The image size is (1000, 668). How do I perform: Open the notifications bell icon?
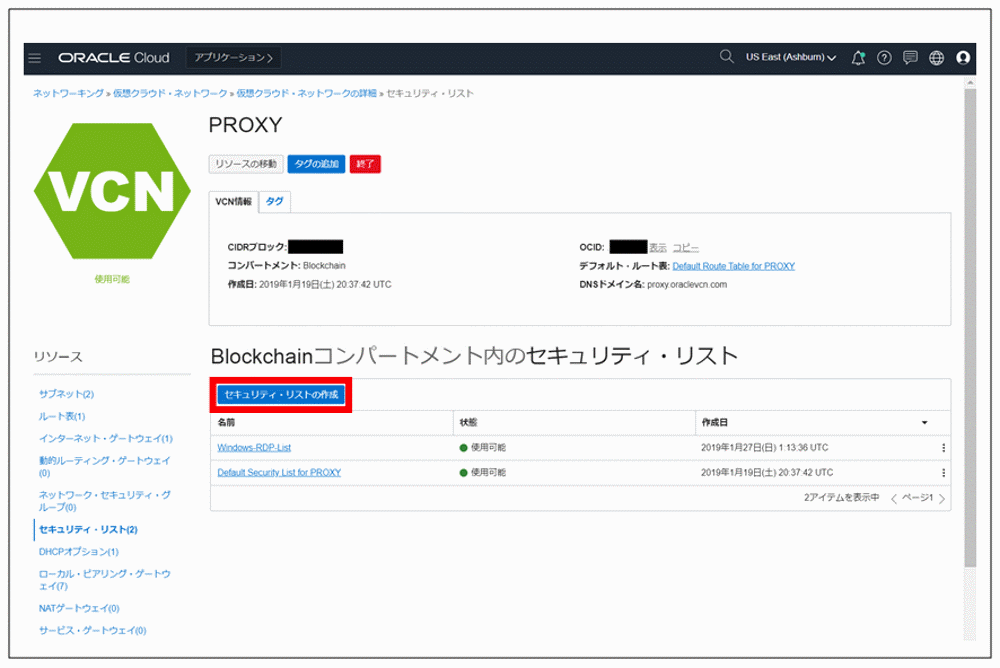coord(857,58)
